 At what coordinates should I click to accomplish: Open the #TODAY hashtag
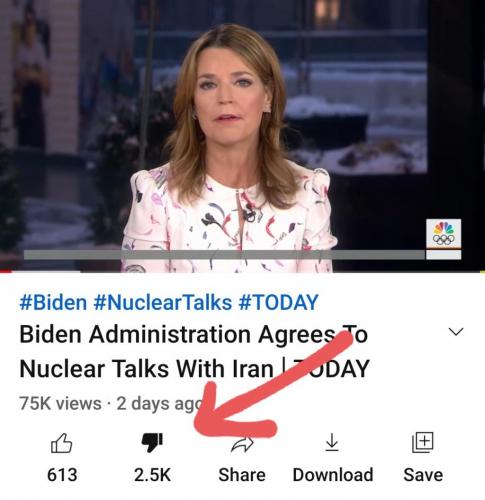(278, 302)
